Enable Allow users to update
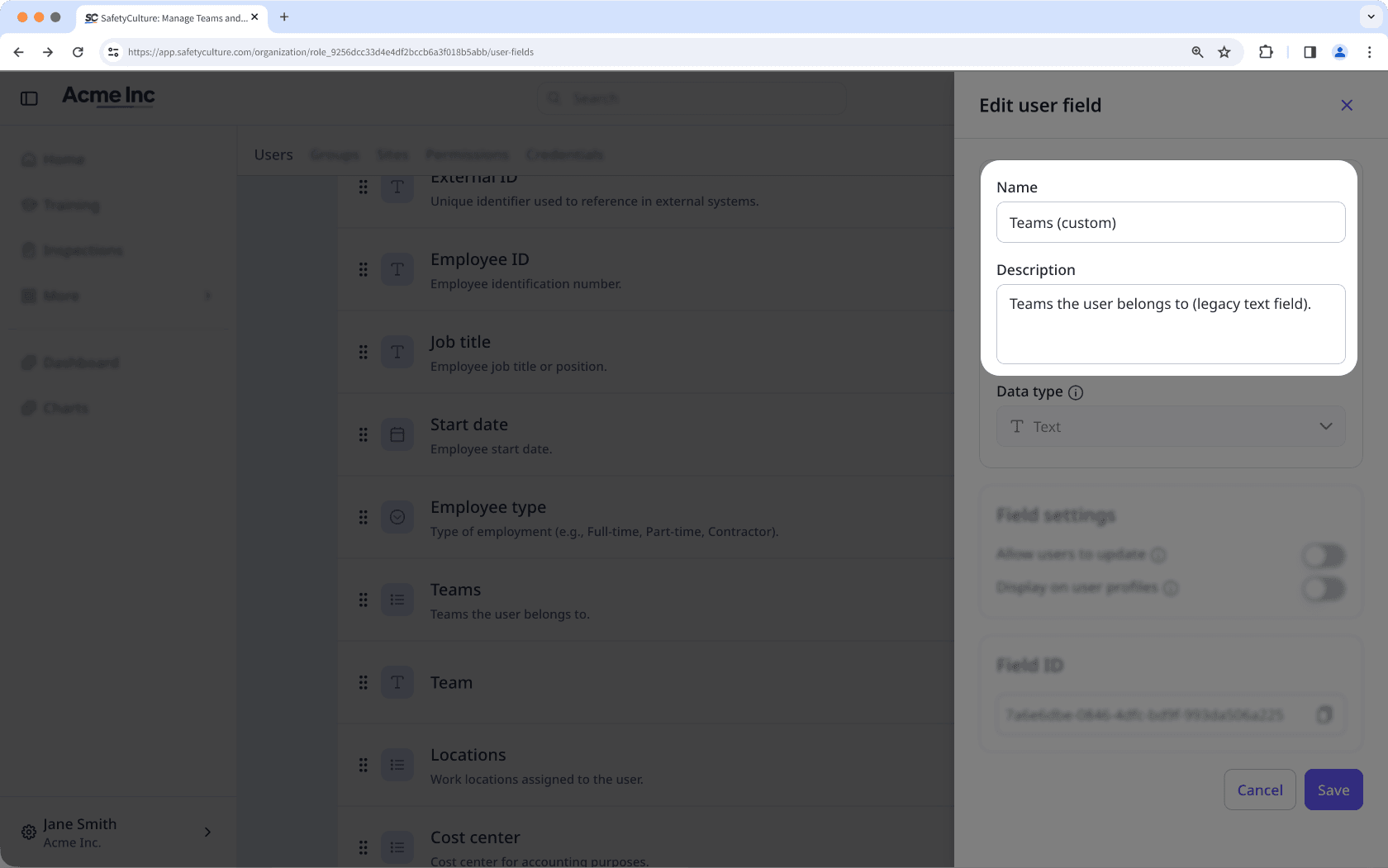Image resolution: width=1388 pixels, height=868 pixels. click(1324, 555)
